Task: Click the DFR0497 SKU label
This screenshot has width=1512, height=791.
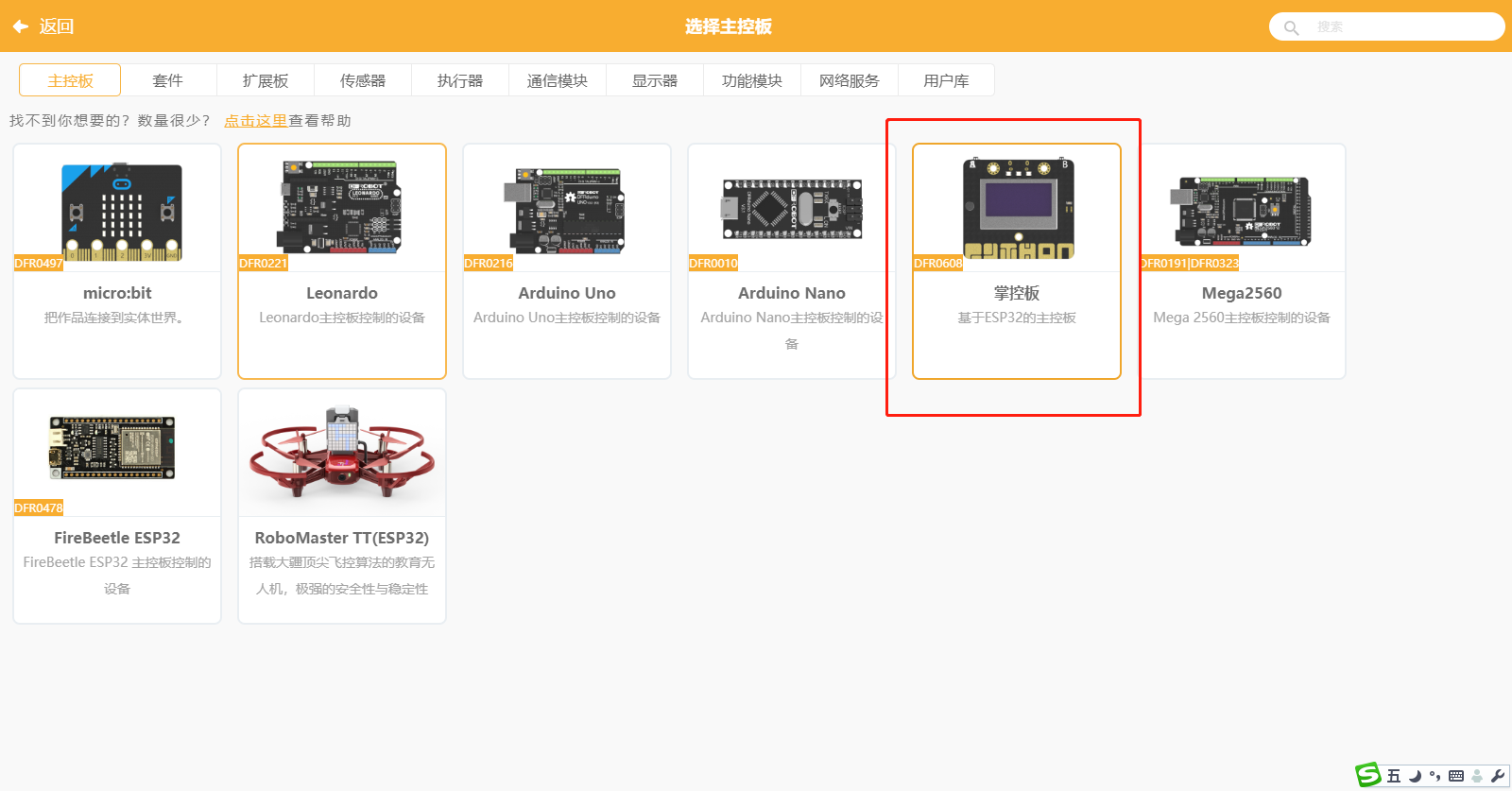Action: [38, 264]
